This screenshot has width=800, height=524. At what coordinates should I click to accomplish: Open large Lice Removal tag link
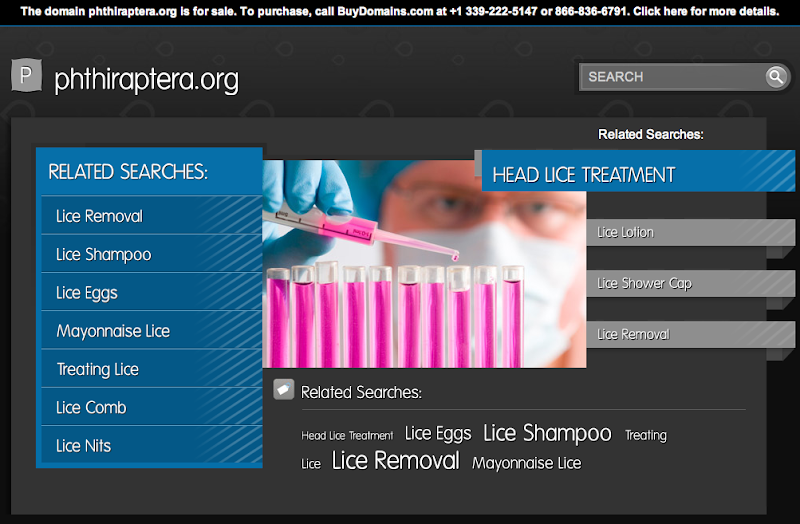[395, 461]
